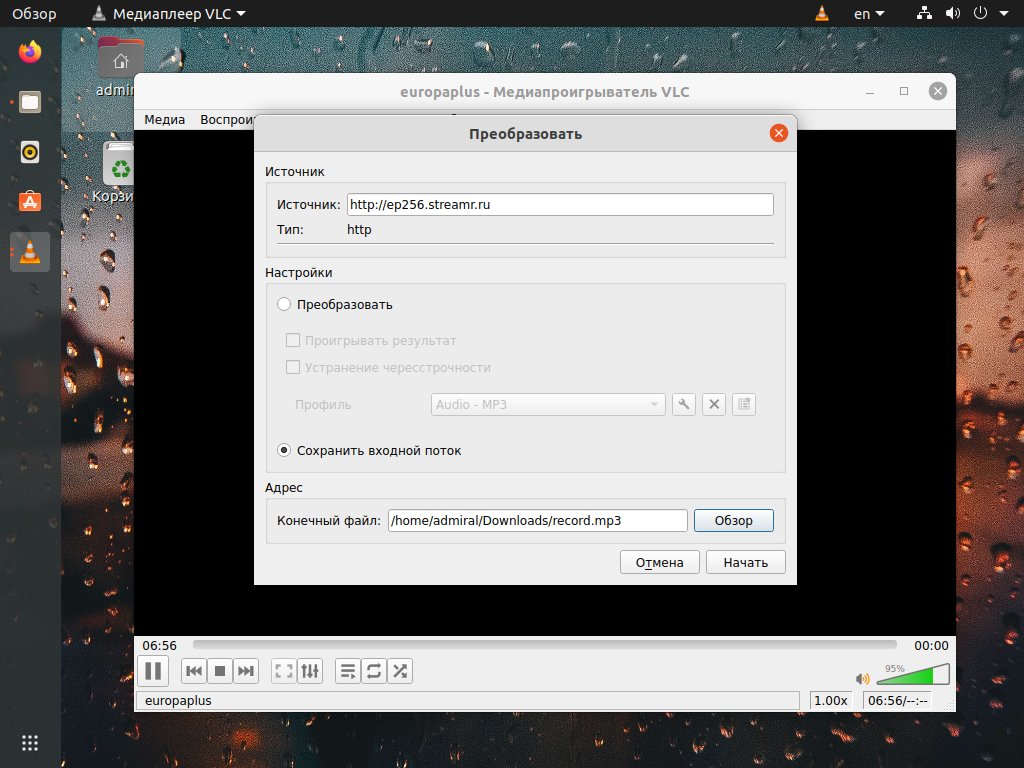The image size is (1024, 768).
Task: Click the Начать button
Action: click(746, 562)
